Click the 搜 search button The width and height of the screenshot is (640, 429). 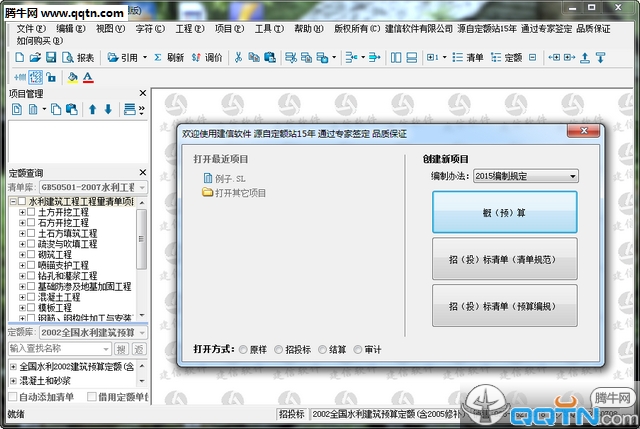coord(121,349)
